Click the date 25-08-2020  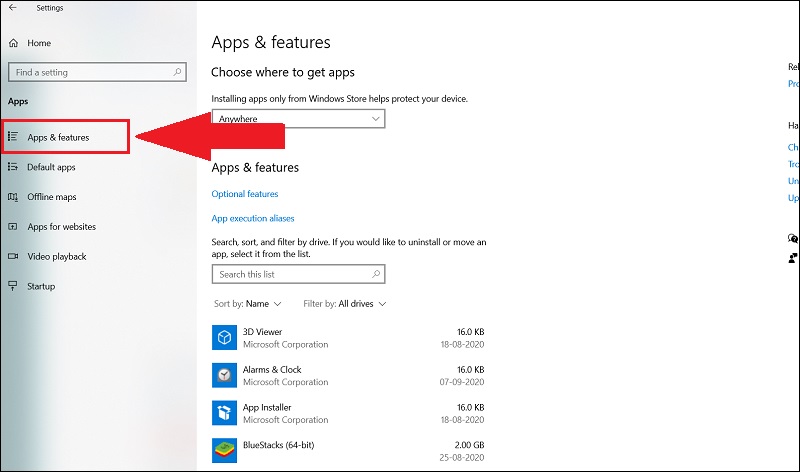pos(462,457)
